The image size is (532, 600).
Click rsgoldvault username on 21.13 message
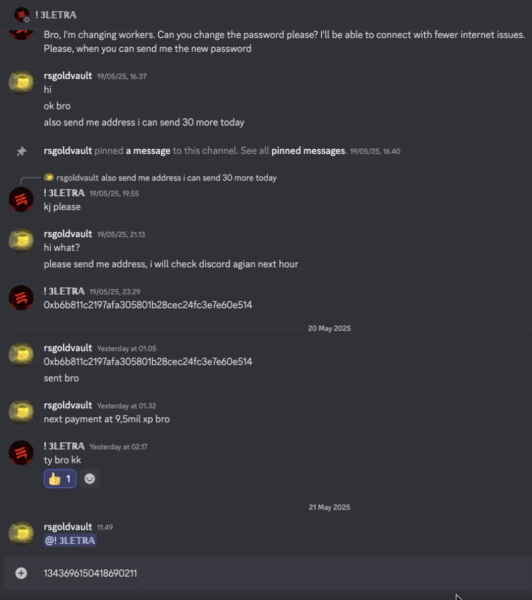68,234
